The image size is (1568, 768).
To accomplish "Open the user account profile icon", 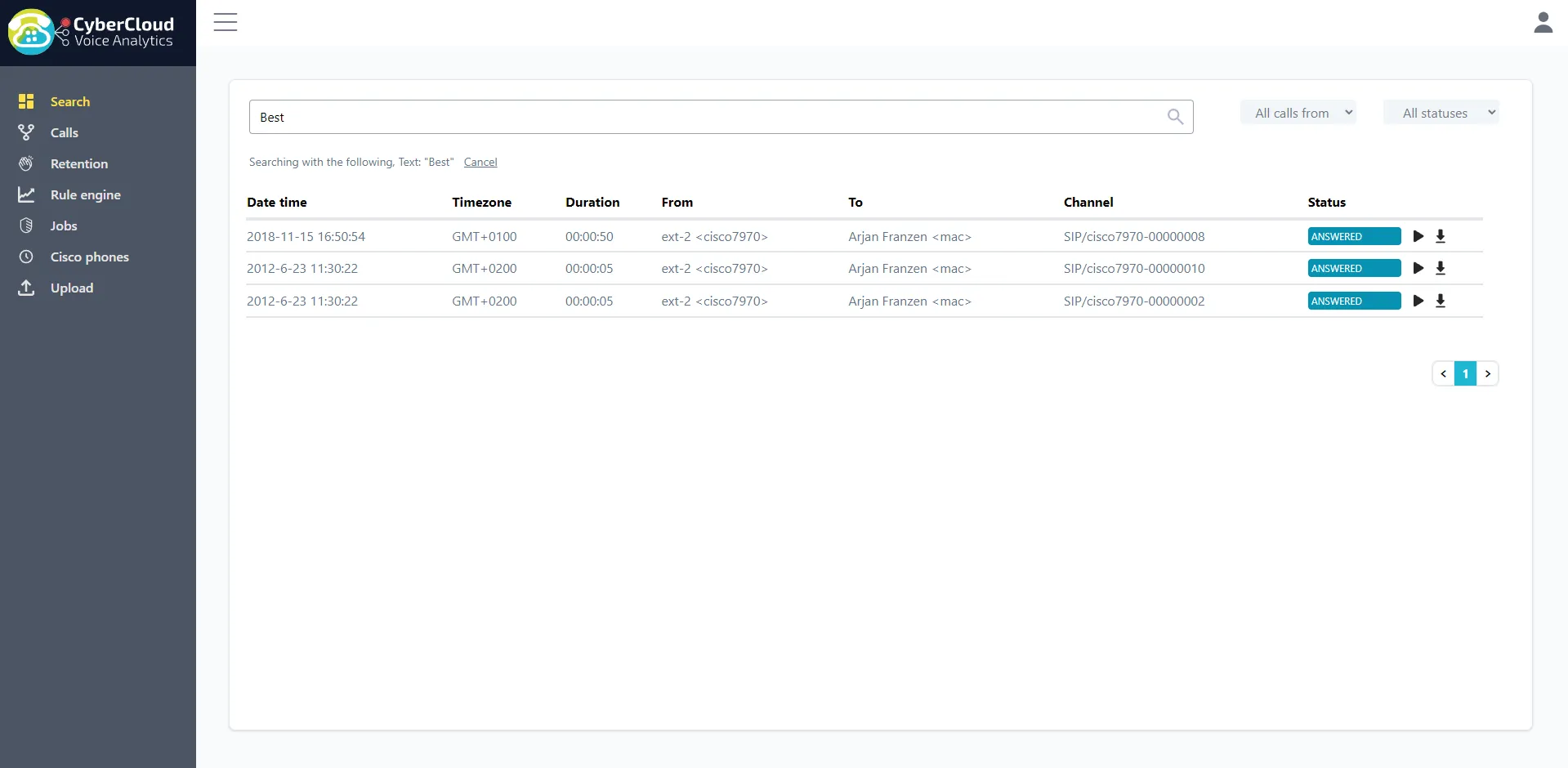I will pyautogui.click(x=1543, y=22).
